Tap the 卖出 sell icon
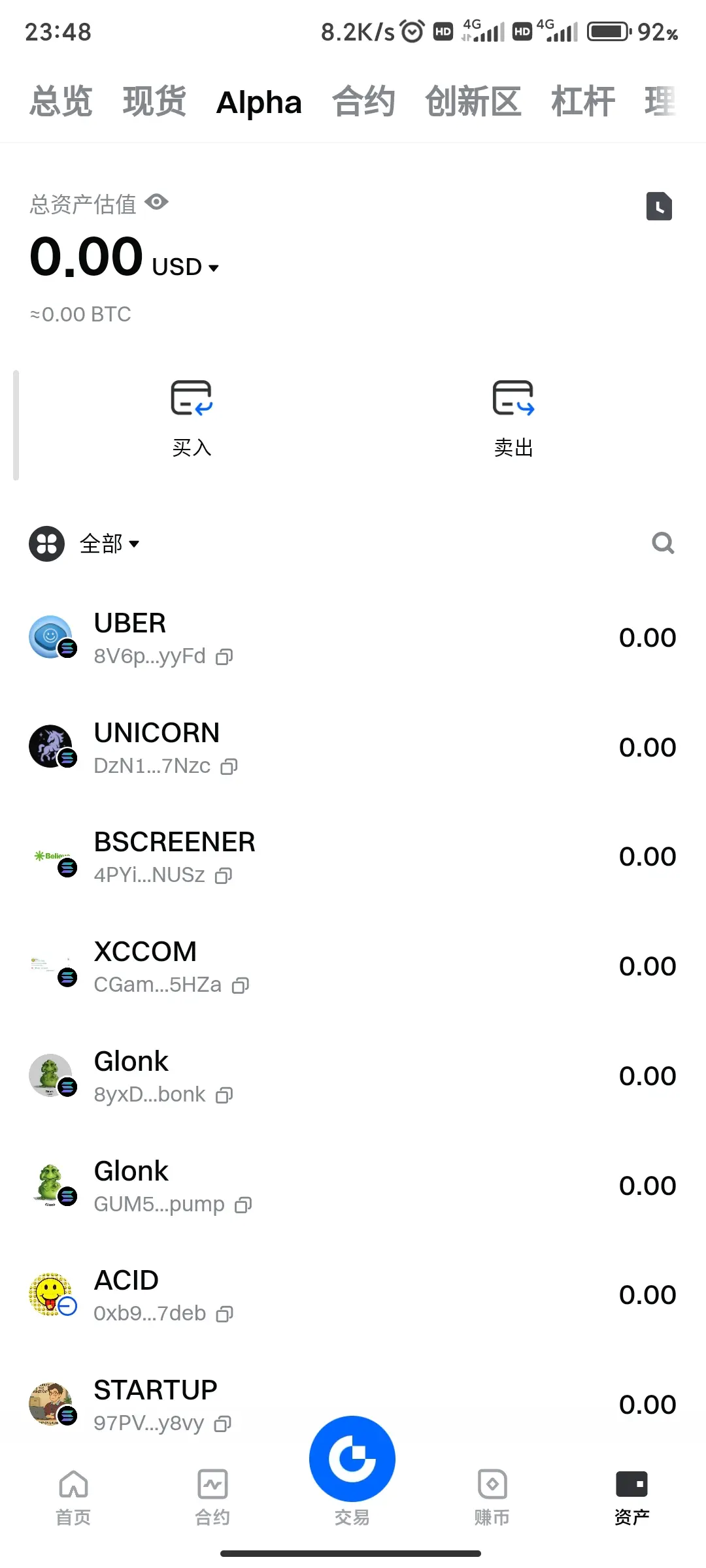Screen dimensions: 706x1568 pyautogui.click(x=513, y=398)
